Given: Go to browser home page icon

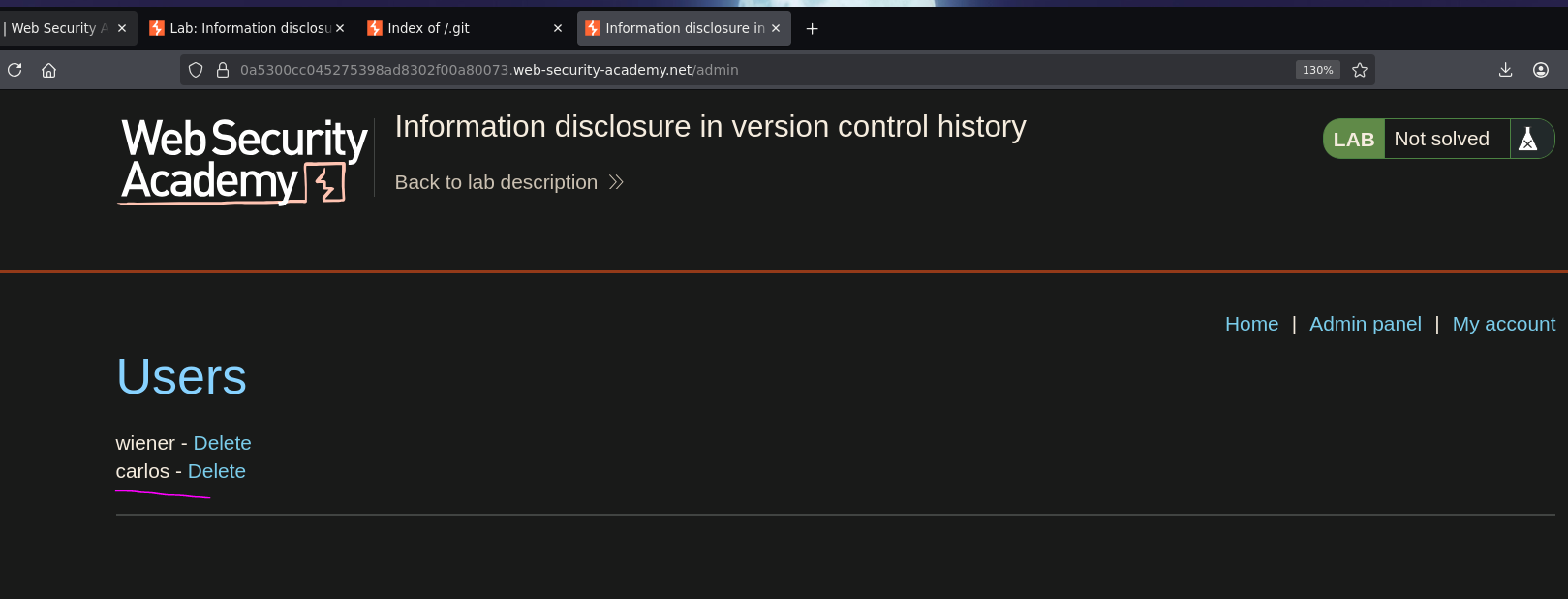Looking at the screenshot, I should coord(48,70).
